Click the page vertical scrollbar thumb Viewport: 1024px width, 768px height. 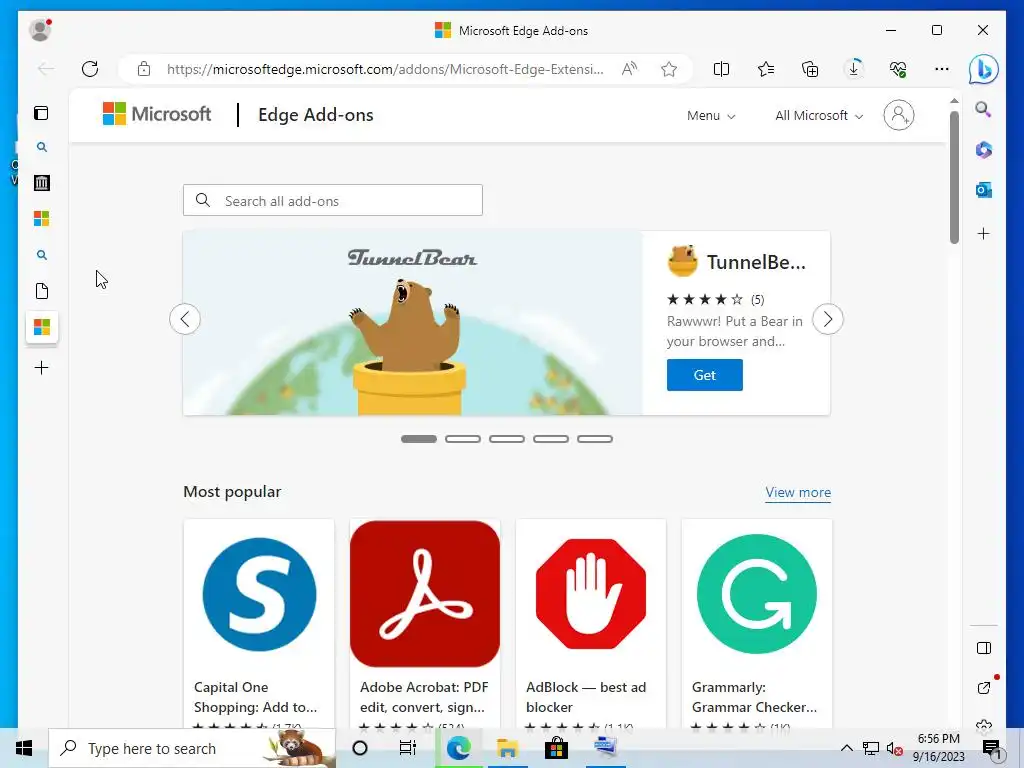954,177
